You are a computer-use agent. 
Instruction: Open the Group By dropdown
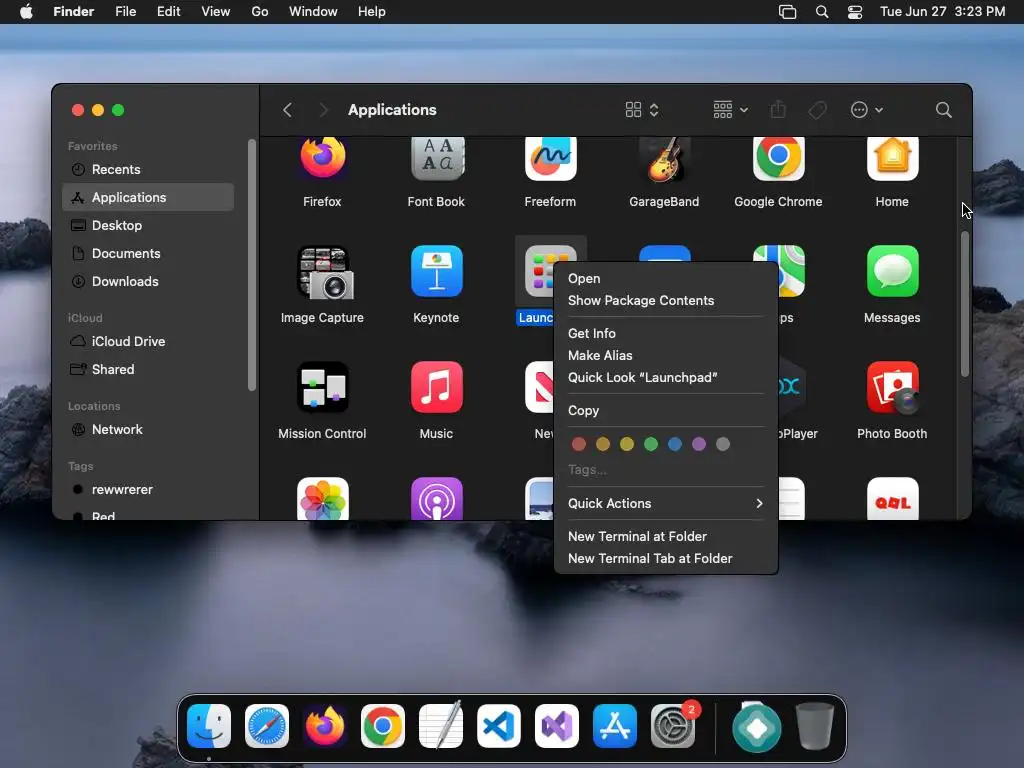point(730,110)
